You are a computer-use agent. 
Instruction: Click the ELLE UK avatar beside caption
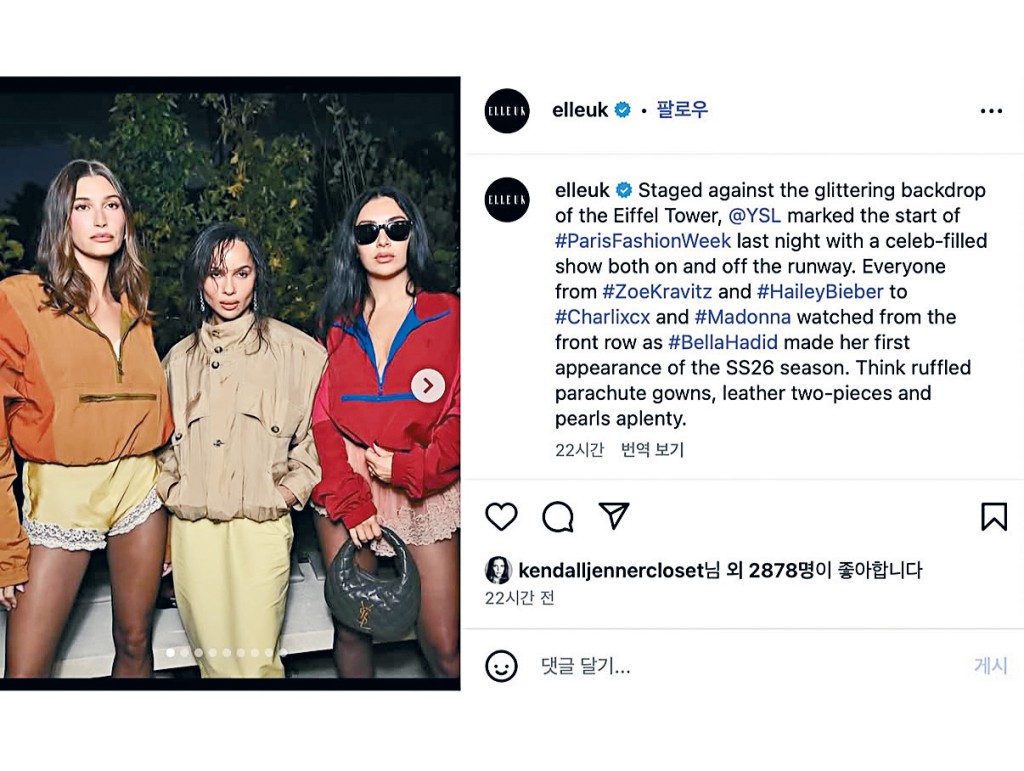pyautogui.click(x=507, y=199)
